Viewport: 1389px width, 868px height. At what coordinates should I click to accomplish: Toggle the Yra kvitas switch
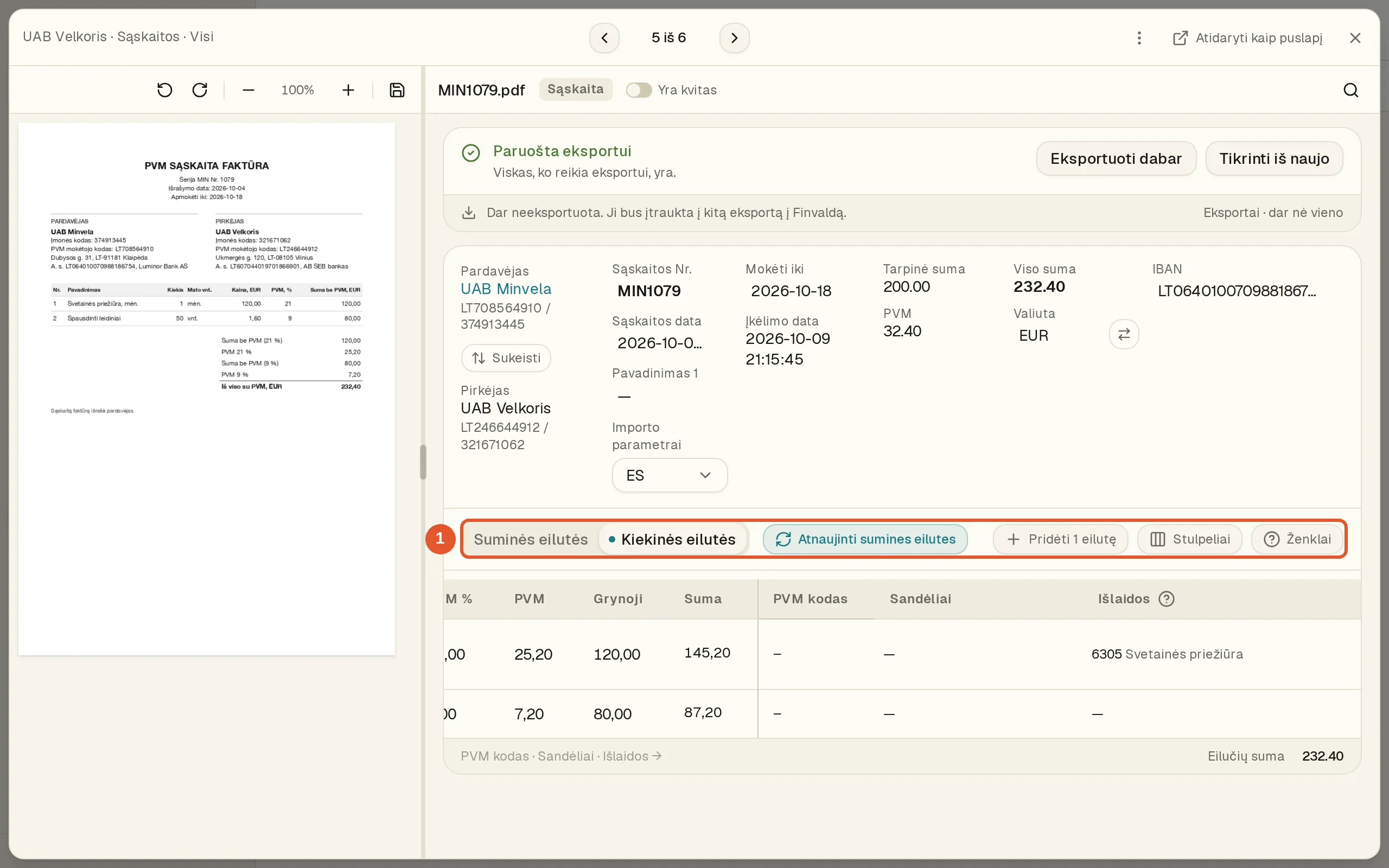(638, 90)
